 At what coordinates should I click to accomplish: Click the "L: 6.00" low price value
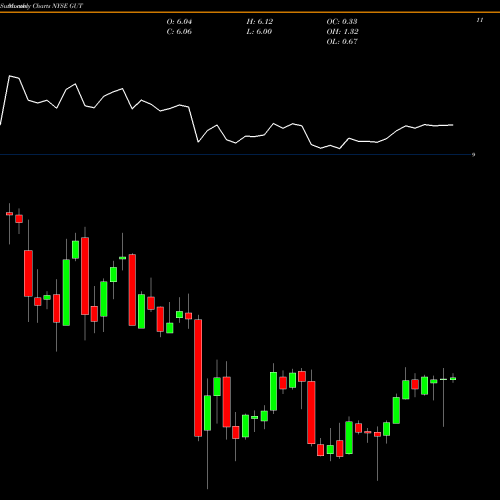coord(259,32)
